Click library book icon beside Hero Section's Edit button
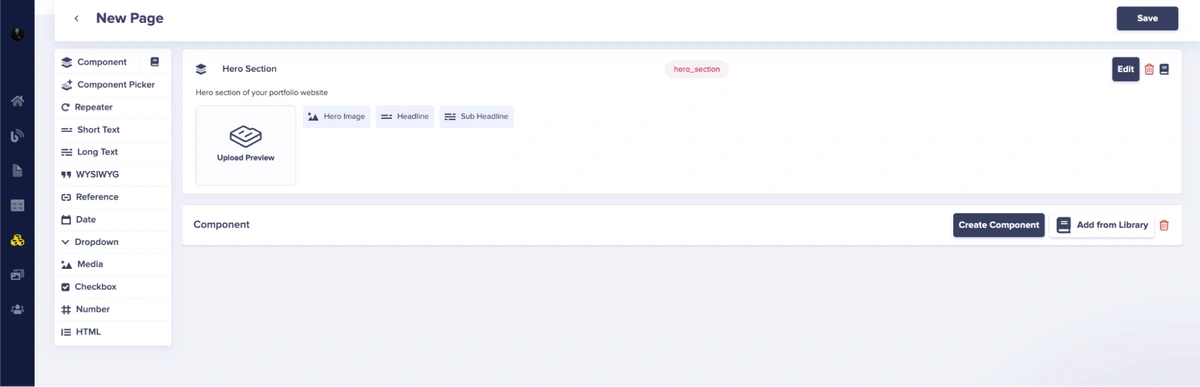The height and width of the screenshot is (387, 1200). (x=1164, y=69)
